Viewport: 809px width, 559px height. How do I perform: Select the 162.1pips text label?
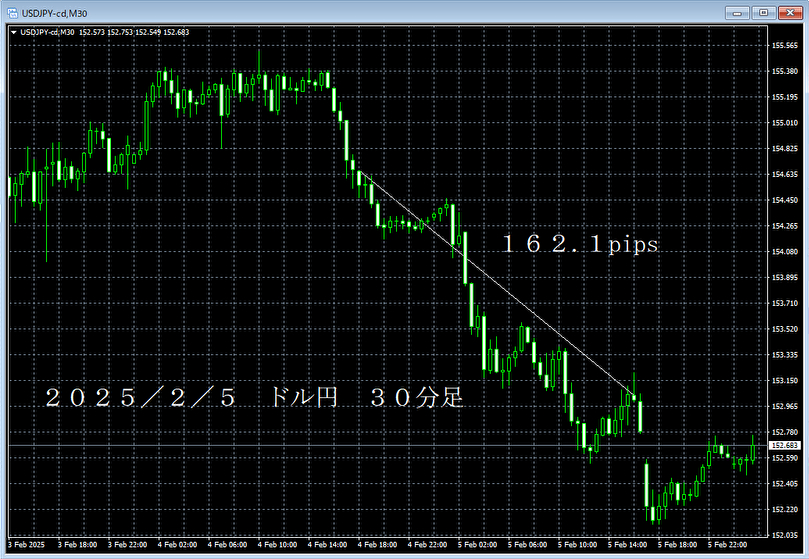580,245
